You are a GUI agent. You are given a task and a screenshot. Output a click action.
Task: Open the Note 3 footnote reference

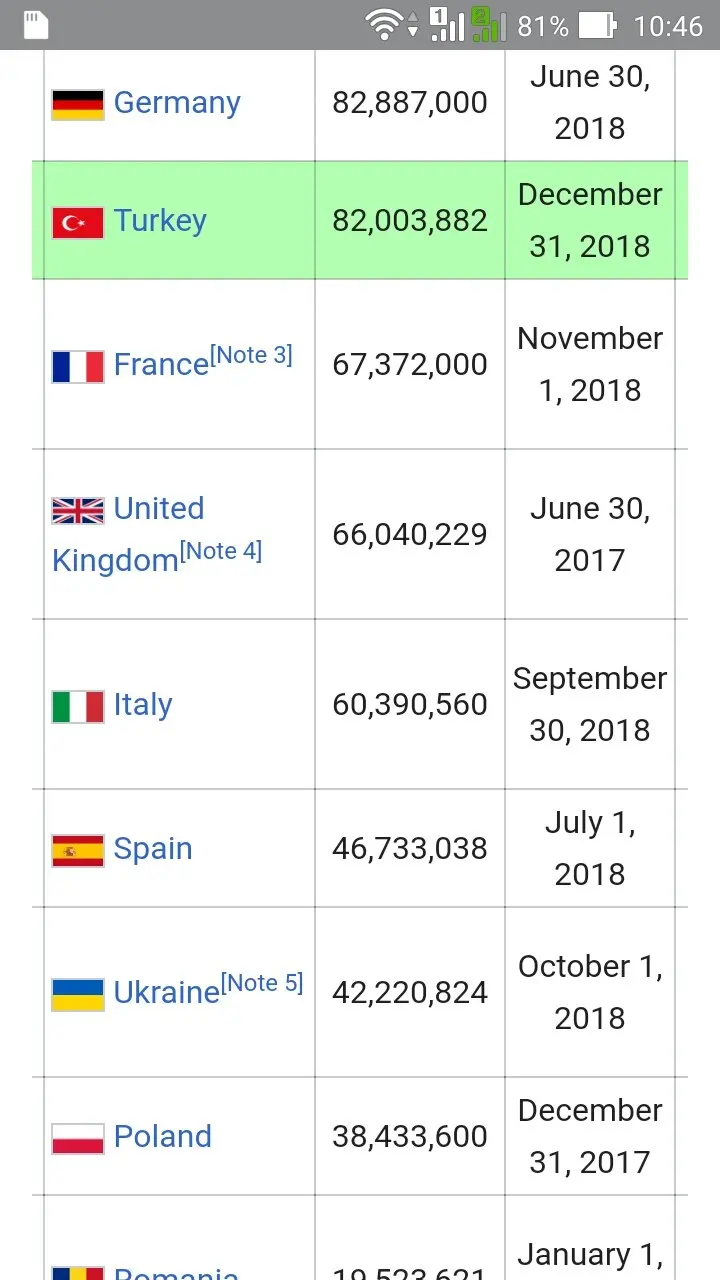tap(251, 355)
